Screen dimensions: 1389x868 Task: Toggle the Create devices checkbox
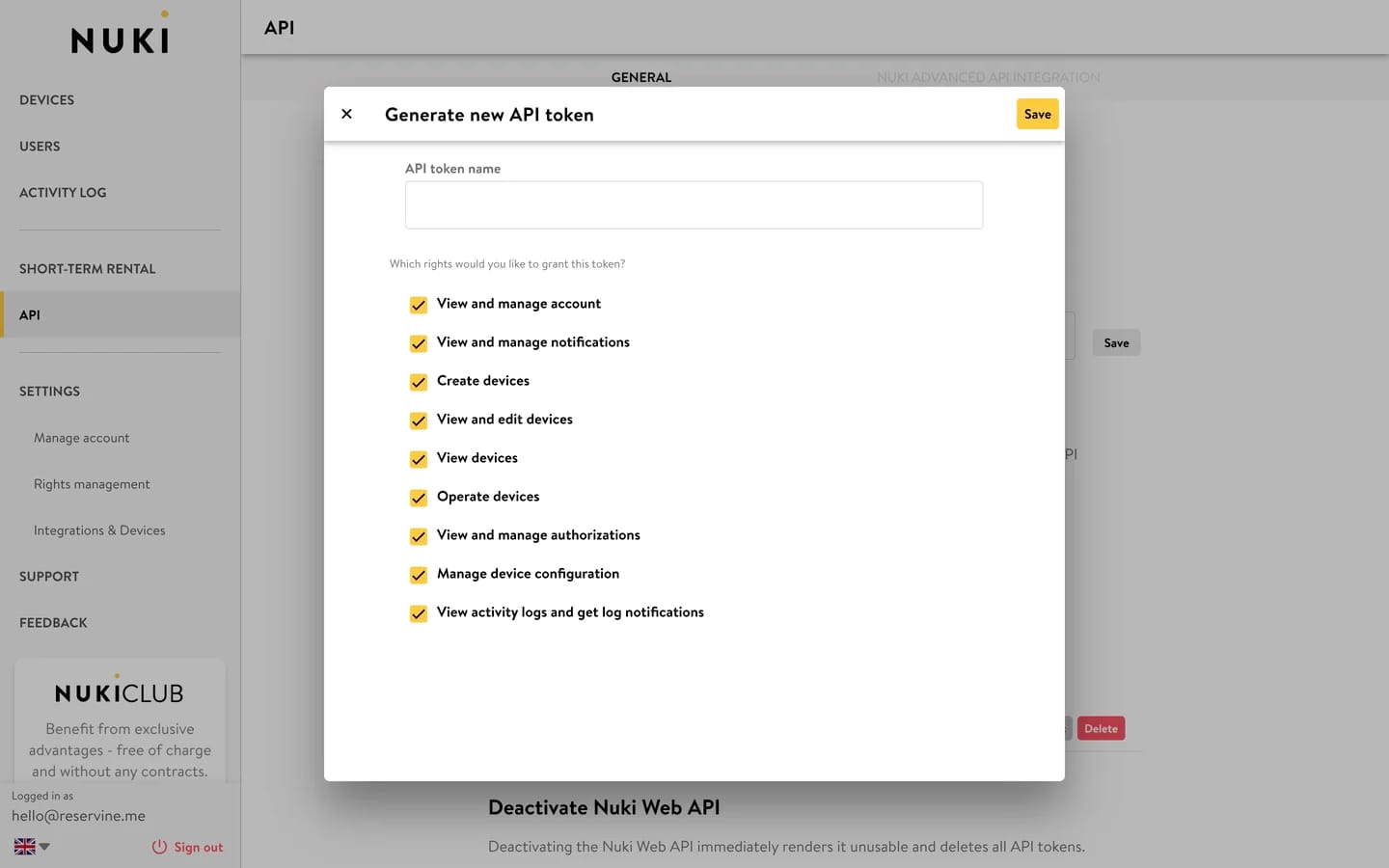point(419,382)
